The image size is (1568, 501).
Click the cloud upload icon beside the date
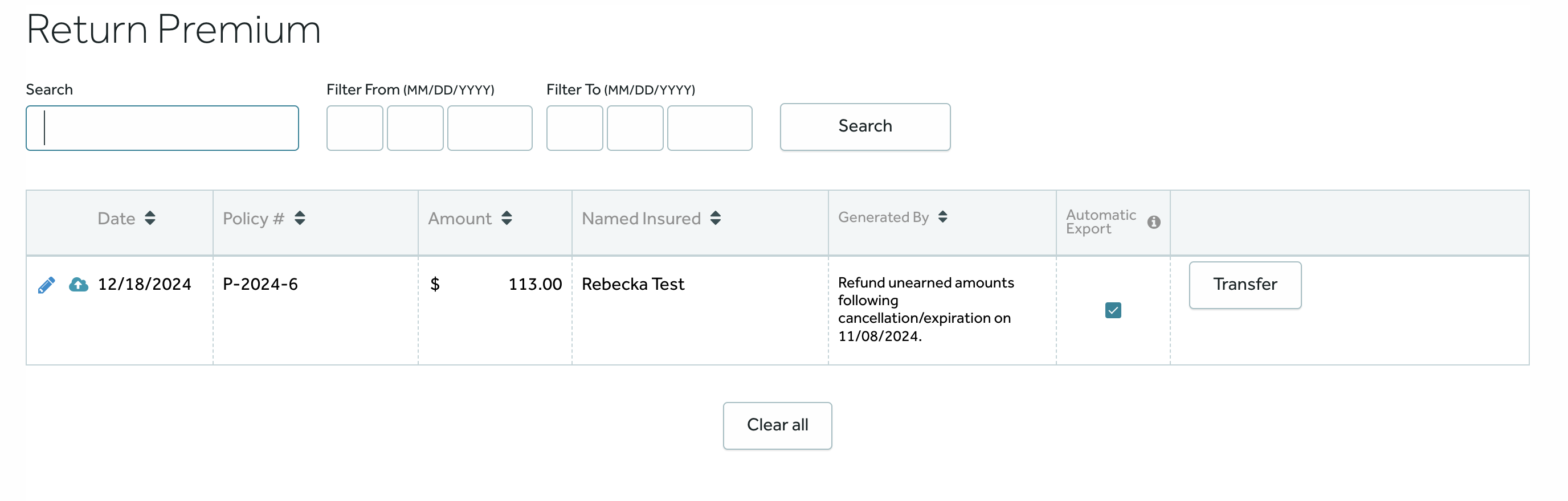coord(79,284)
